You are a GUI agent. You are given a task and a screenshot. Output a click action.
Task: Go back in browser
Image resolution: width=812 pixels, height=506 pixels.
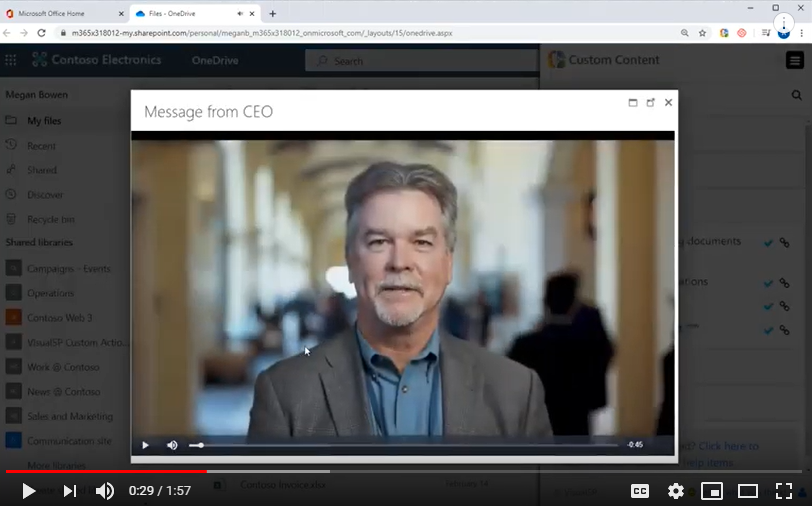(7, 33)
